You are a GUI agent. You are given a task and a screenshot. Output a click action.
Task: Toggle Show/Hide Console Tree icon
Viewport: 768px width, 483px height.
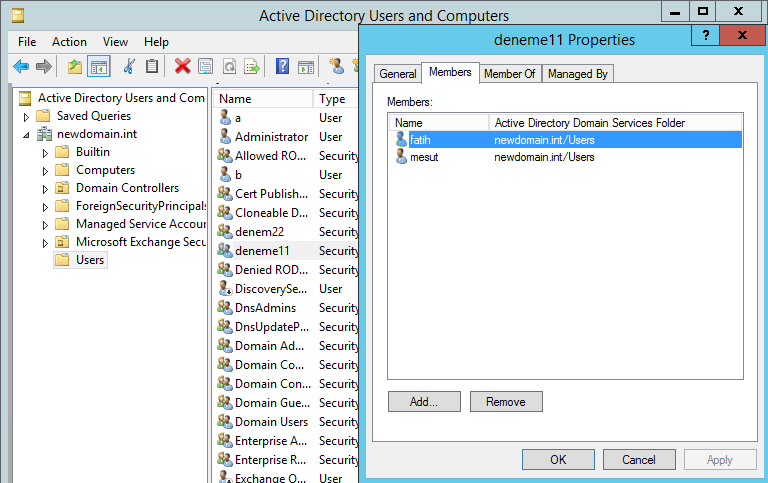98,67
